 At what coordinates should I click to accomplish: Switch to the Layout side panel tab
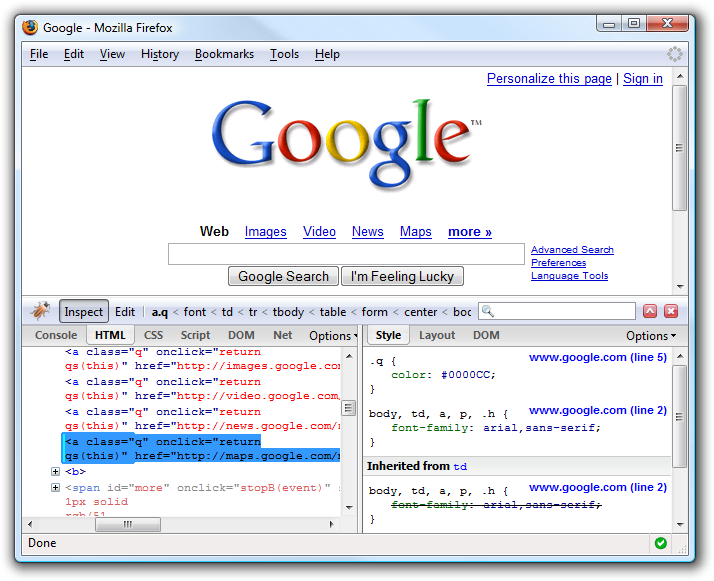437,336
